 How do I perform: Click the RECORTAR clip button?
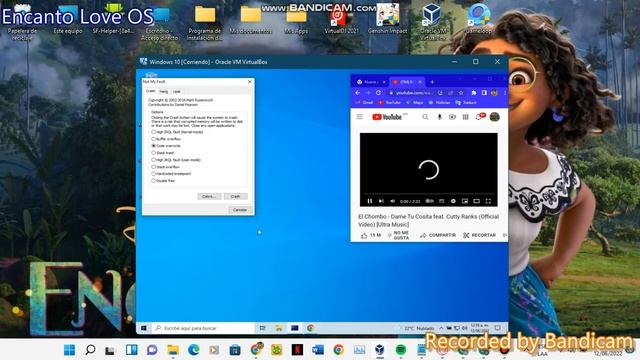[x=479, y=236]
